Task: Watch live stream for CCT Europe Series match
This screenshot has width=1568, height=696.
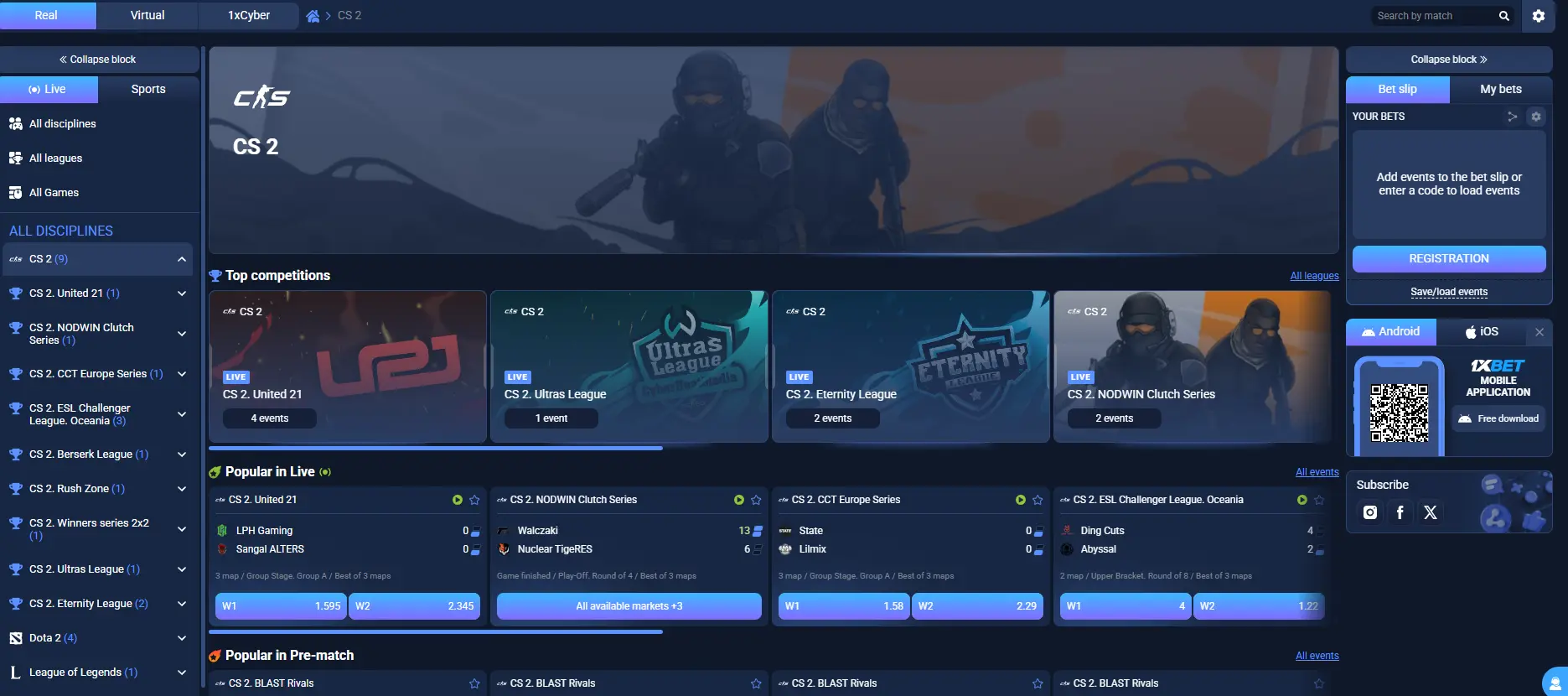Action: (1021, 500)
